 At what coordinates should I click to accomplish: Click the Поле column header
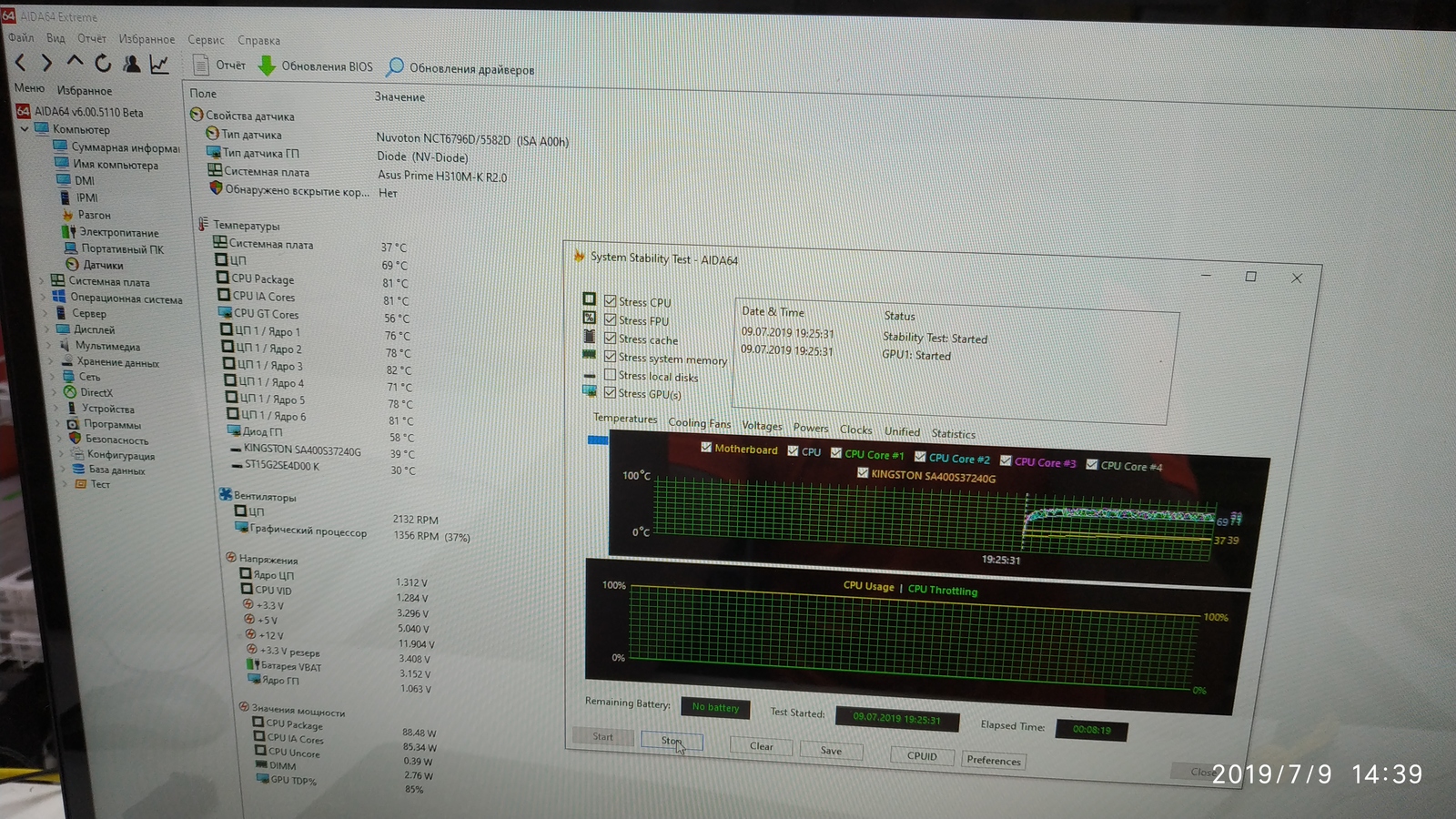(203, 93)
